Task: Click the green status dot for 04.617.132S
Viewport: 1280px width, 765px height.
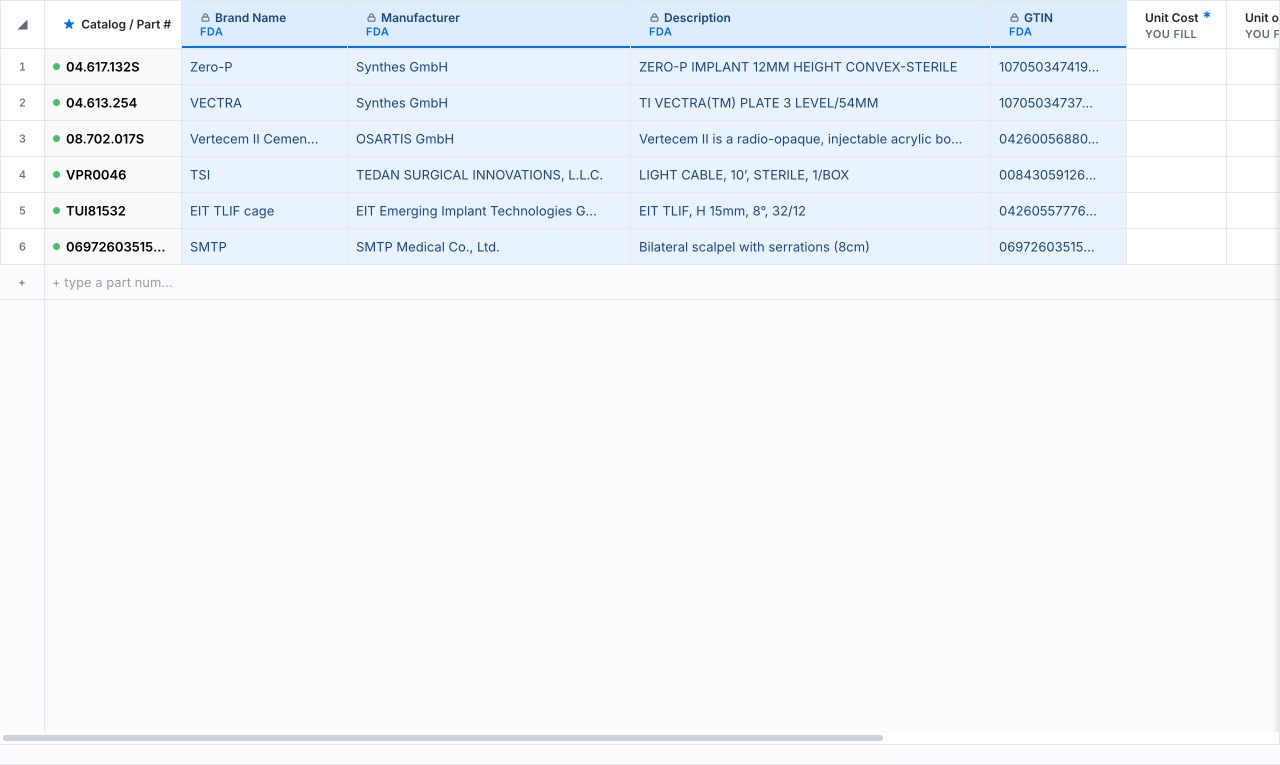Action: [x=57, y=67]
